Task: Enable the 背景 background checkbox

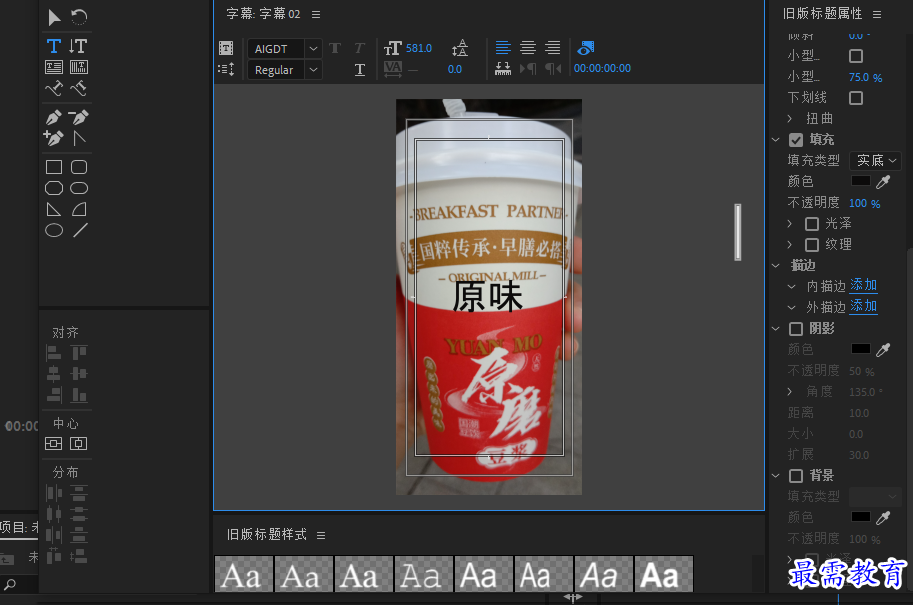Action: tap(796, 476)
